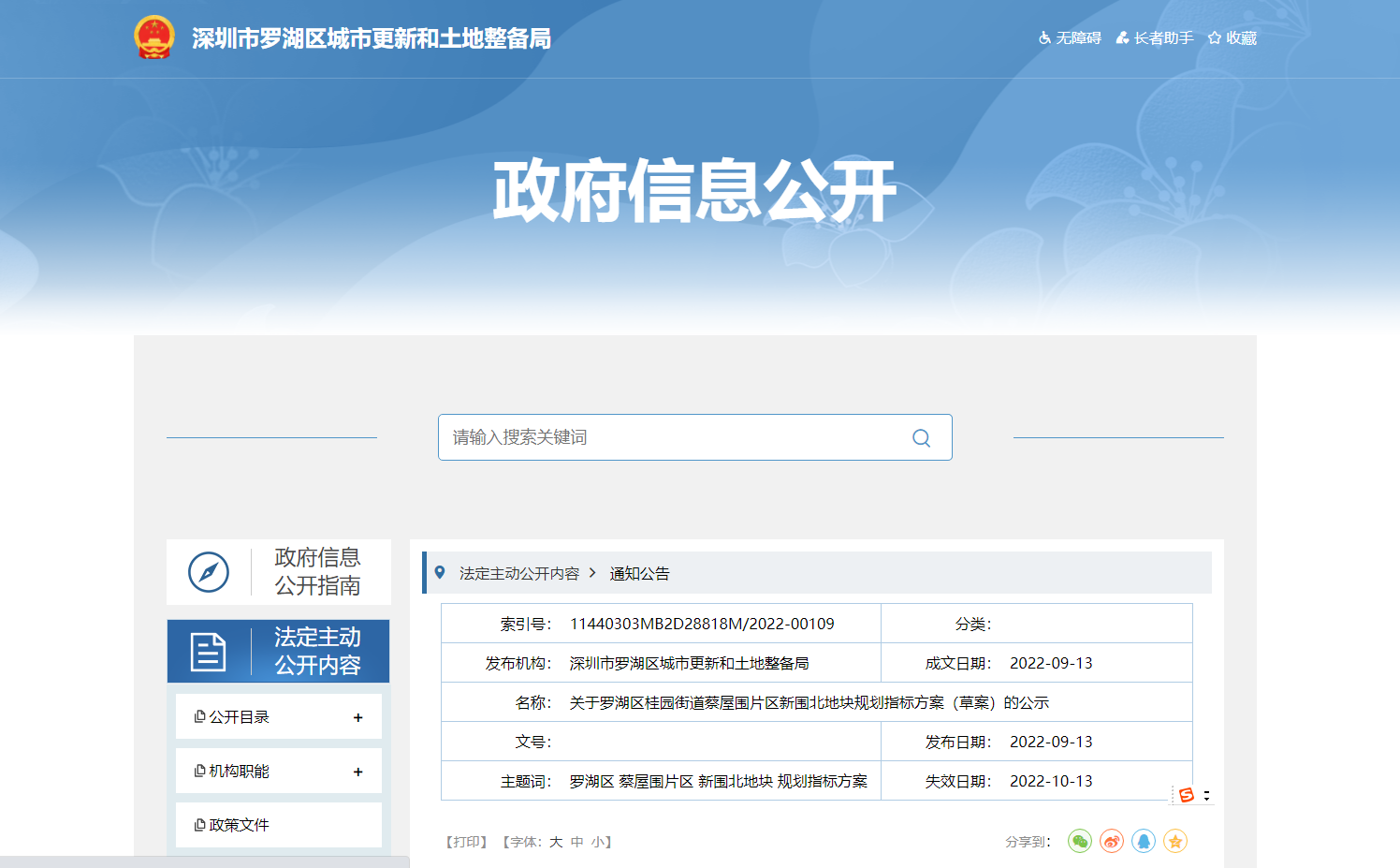Image resolution: width=1400 pixels, height=868 pixels.
Task: Click the Sogou input method icon
Action: click(1187, 795)
